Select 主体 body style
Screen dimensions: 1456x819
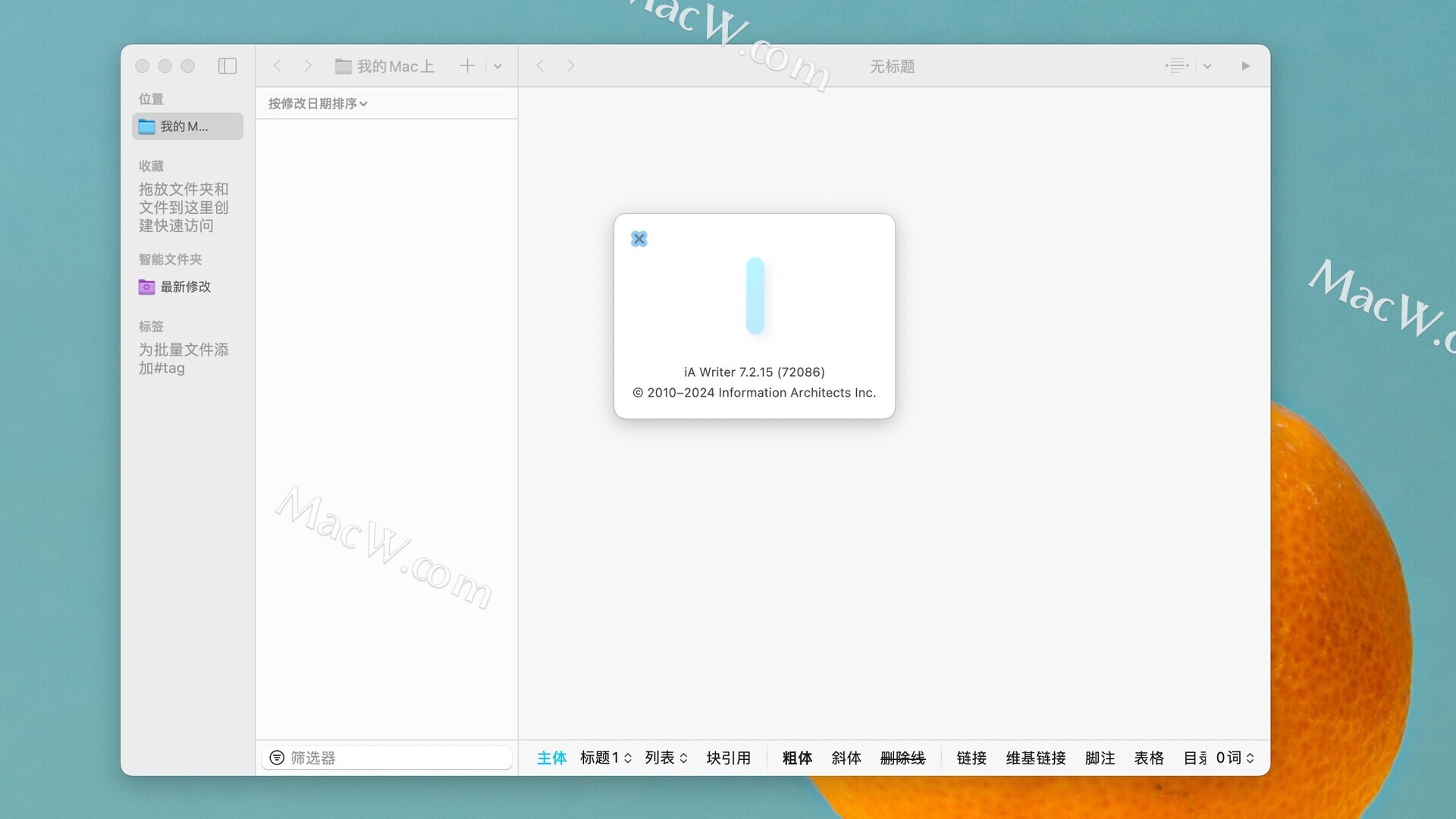[552, 758]
